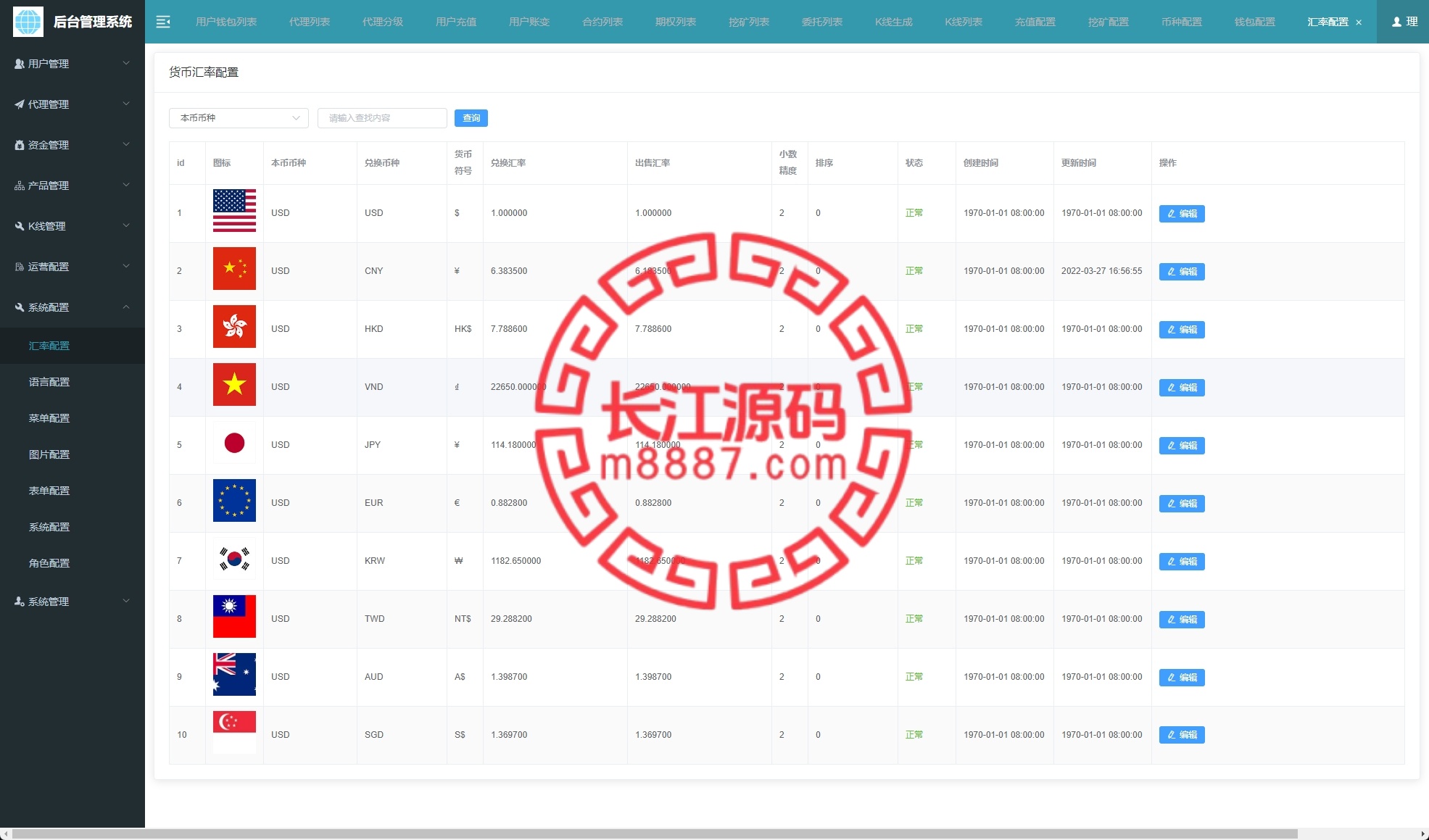Switch to 委托列表 tab
The image size is (1429, 840).
822,22
